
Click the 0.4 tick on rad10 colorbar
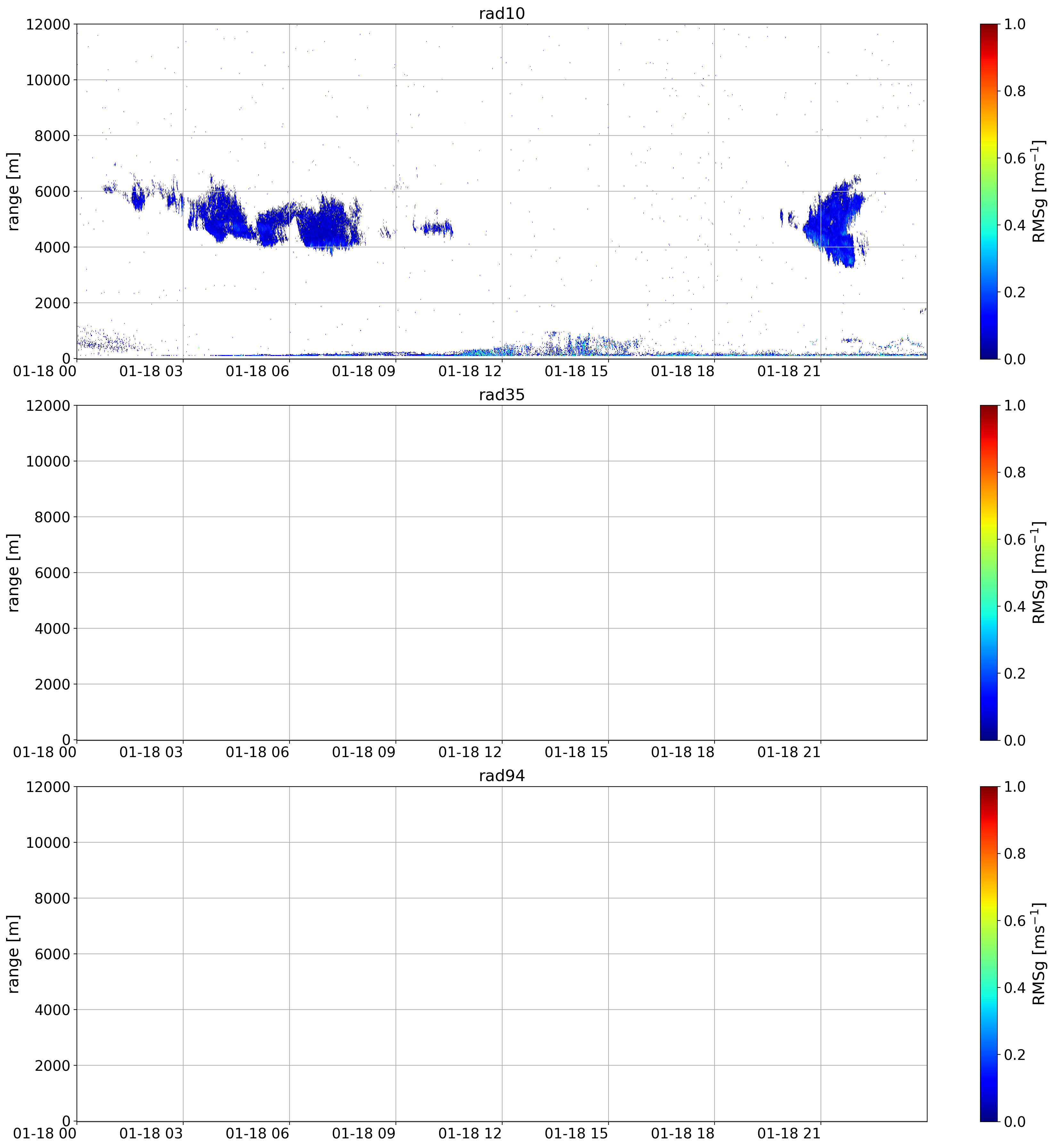[x=1014, y=225]
